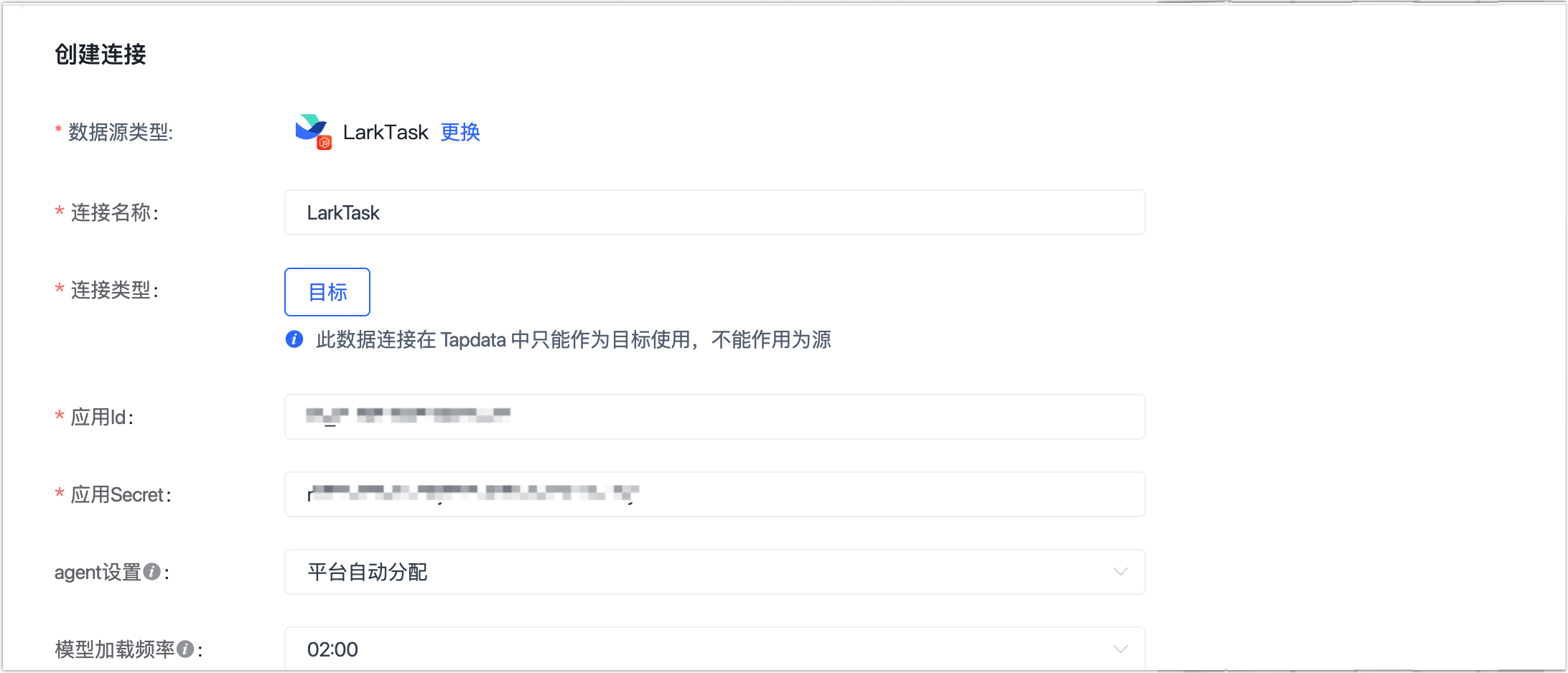The width and height of the screenshot is (1568, 673).
Task: Click the 创建连接 page heading
Action: click(x=101, y=55)
